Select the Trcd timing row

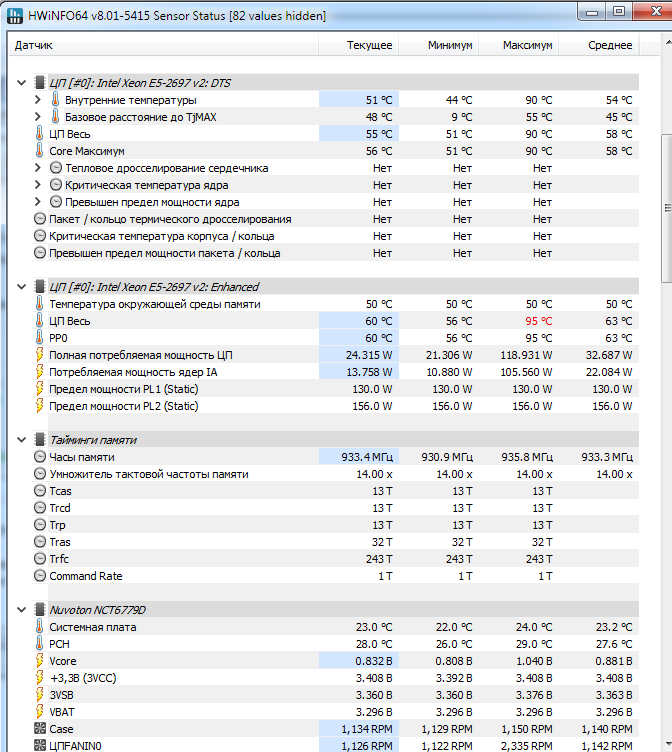[x=335, y=508]
